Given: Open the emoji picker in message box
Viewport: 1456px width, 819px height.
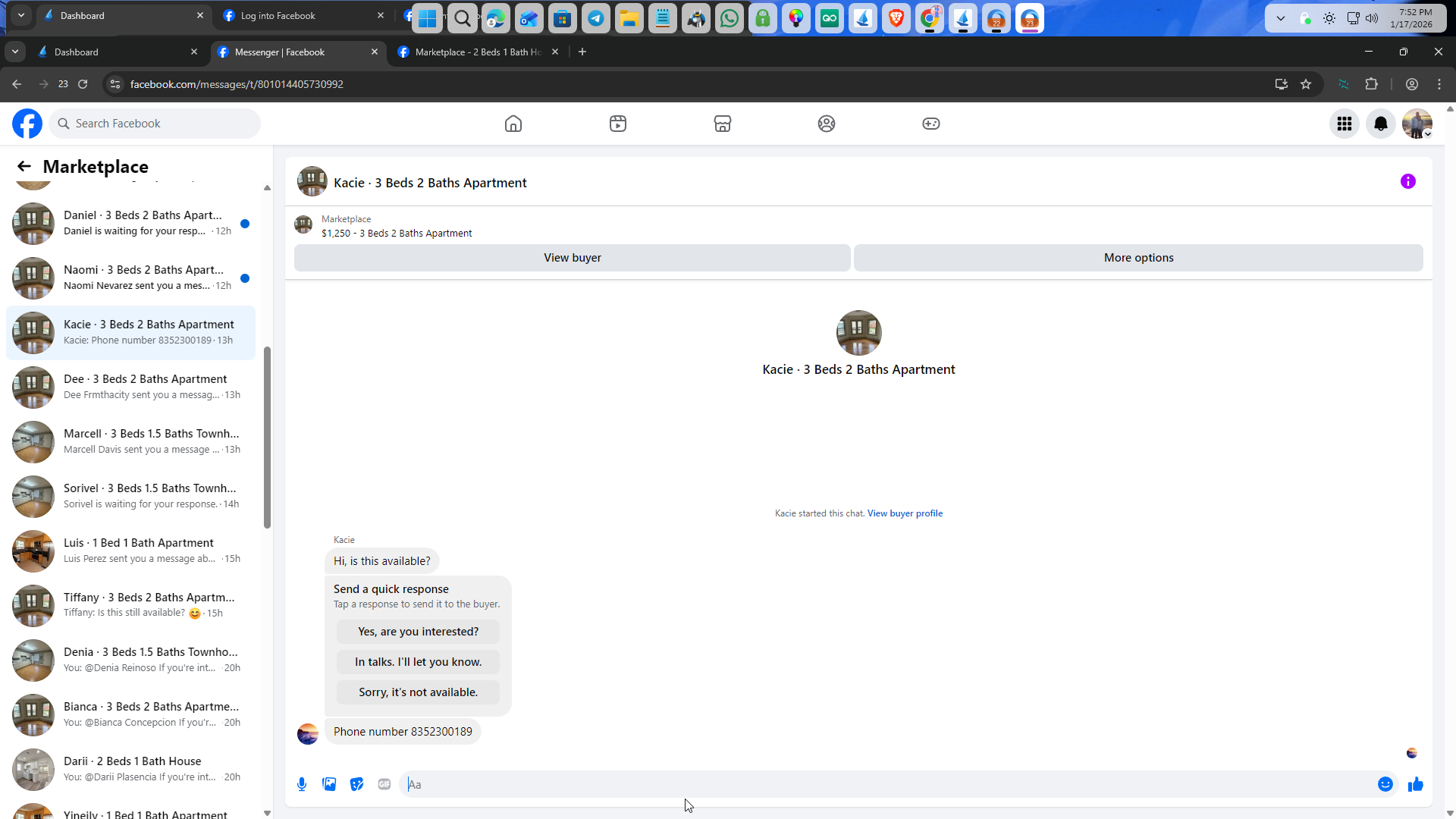Looking at the screenshot, I should pos(1385,784).
